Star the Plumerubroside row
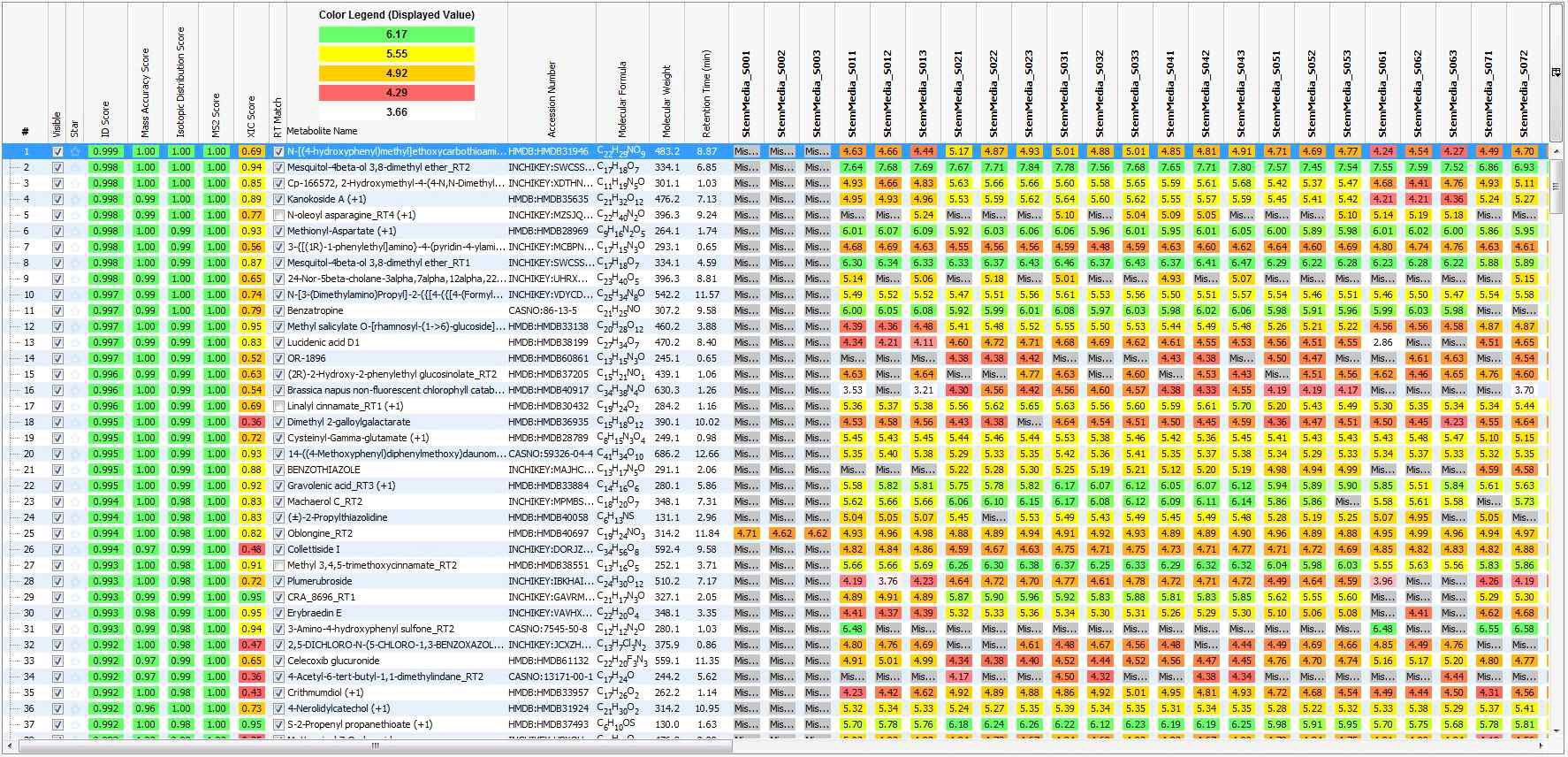The height and width of the screenshot is (757, 1568). coord(75,581)
